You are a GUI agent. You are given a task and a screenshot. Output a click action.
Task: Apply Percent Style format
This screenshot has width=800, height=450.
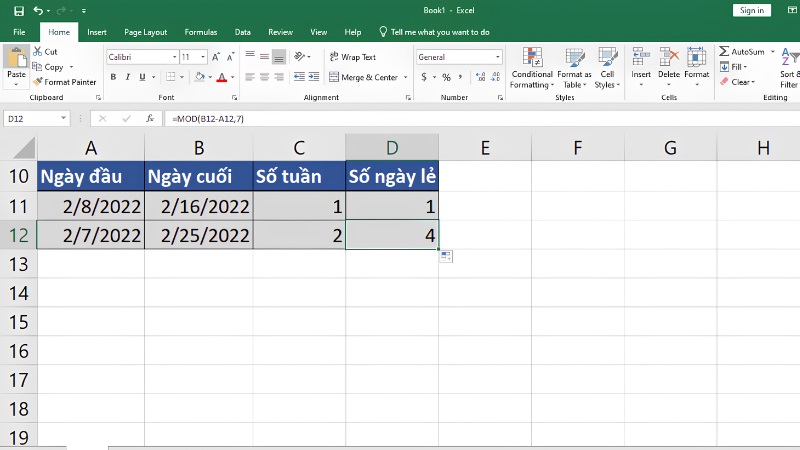point(446,78)
